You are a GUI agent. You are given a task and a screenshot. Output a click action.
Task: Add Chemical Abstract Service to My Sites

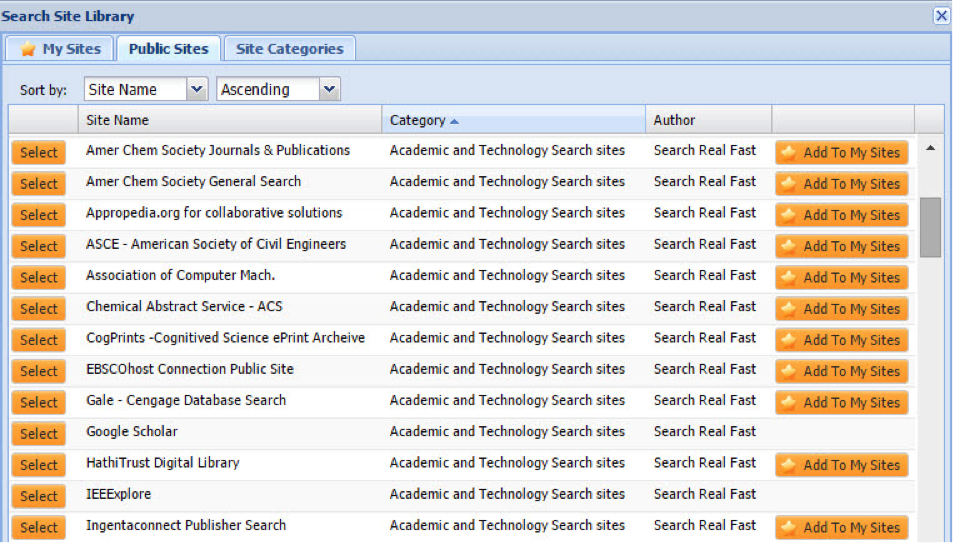842,308
